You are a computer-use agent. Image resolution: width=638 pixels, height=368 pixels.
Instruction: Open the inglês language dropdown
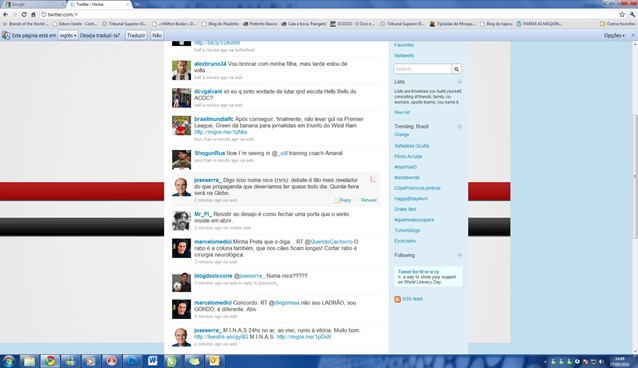click(68, 35)
